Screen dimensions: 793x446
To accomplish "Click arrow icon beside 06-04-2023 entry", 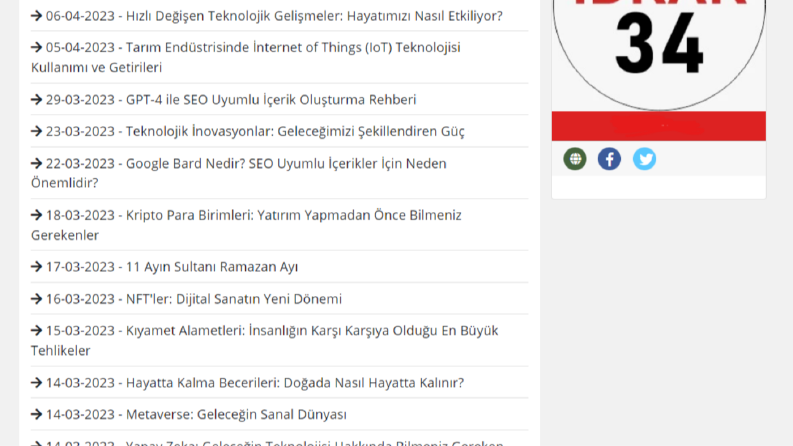I will pyautogui.click(x=36, y=16).
